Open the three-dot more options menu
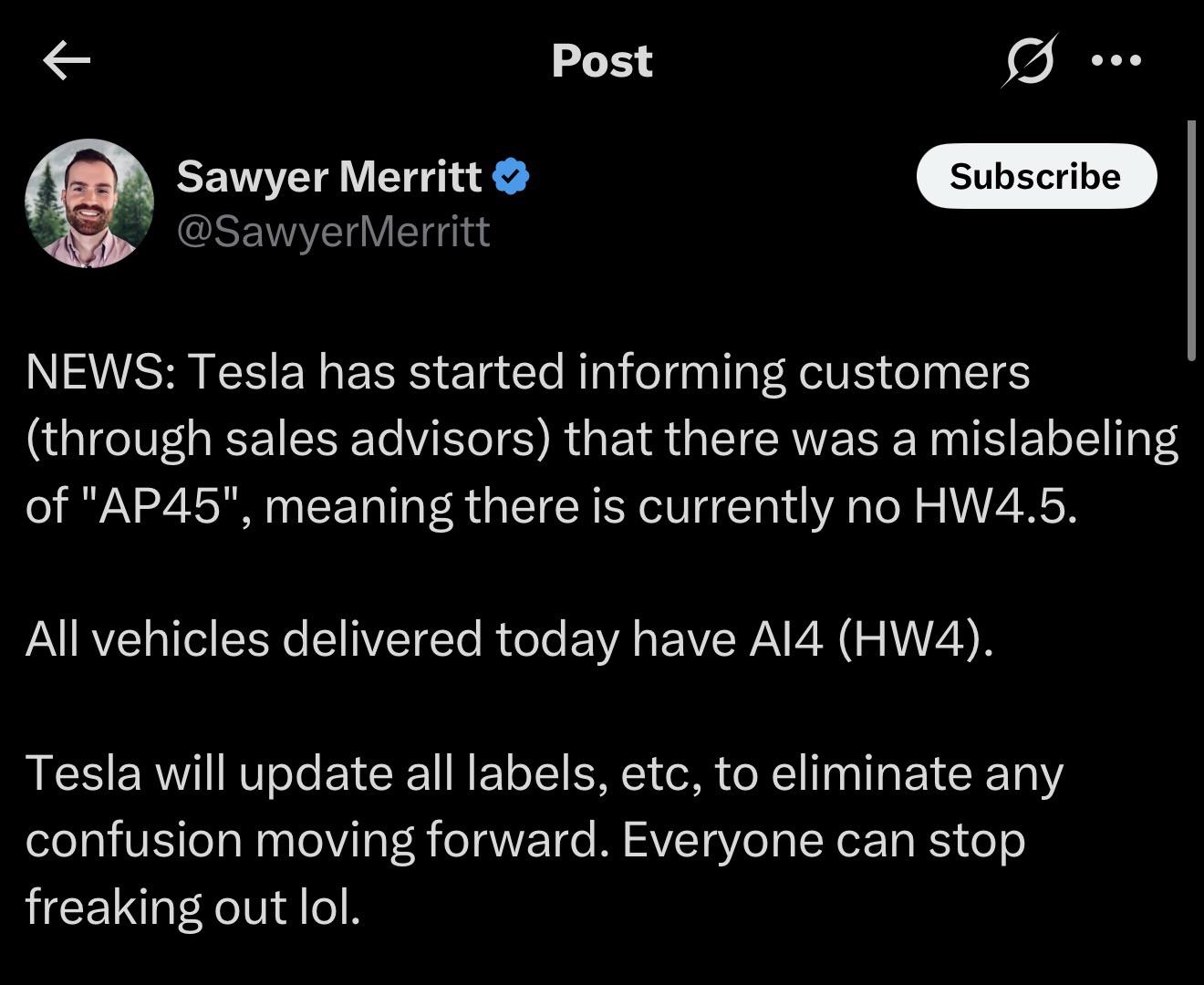The image size is (1204, 985). 1116,61
